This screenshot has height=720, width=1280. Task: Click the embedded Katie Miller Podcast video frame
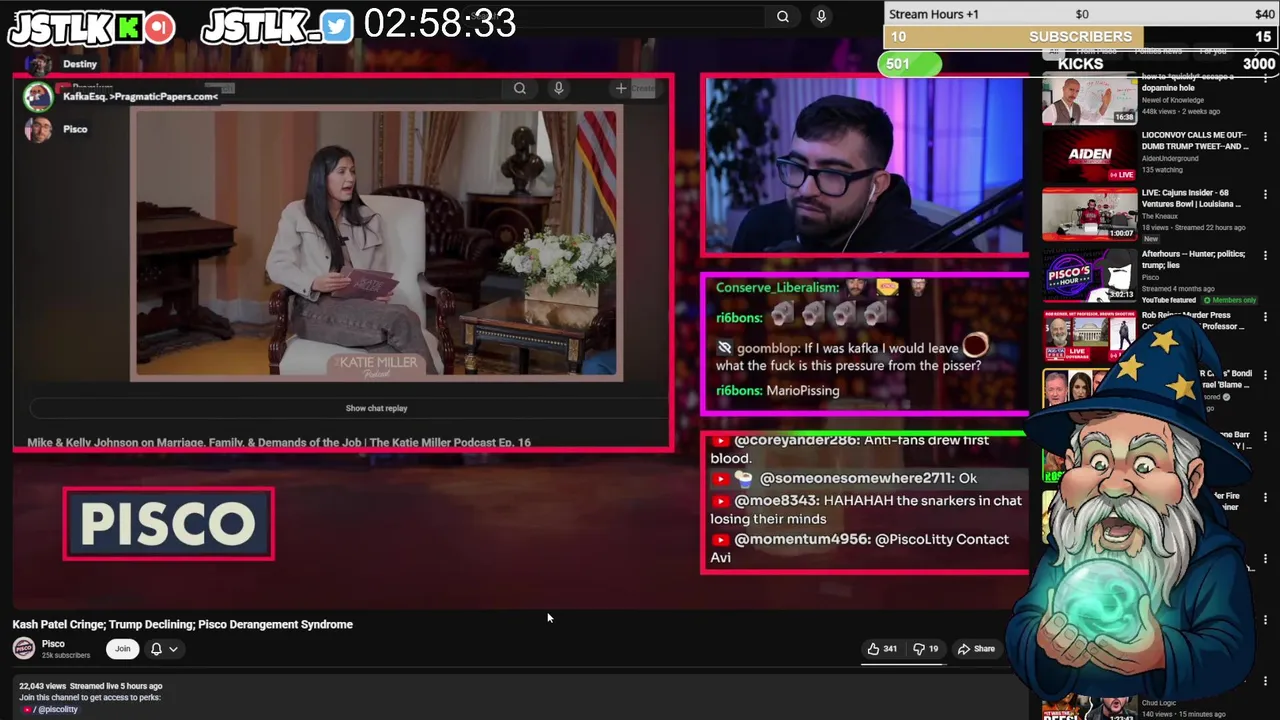376,244
